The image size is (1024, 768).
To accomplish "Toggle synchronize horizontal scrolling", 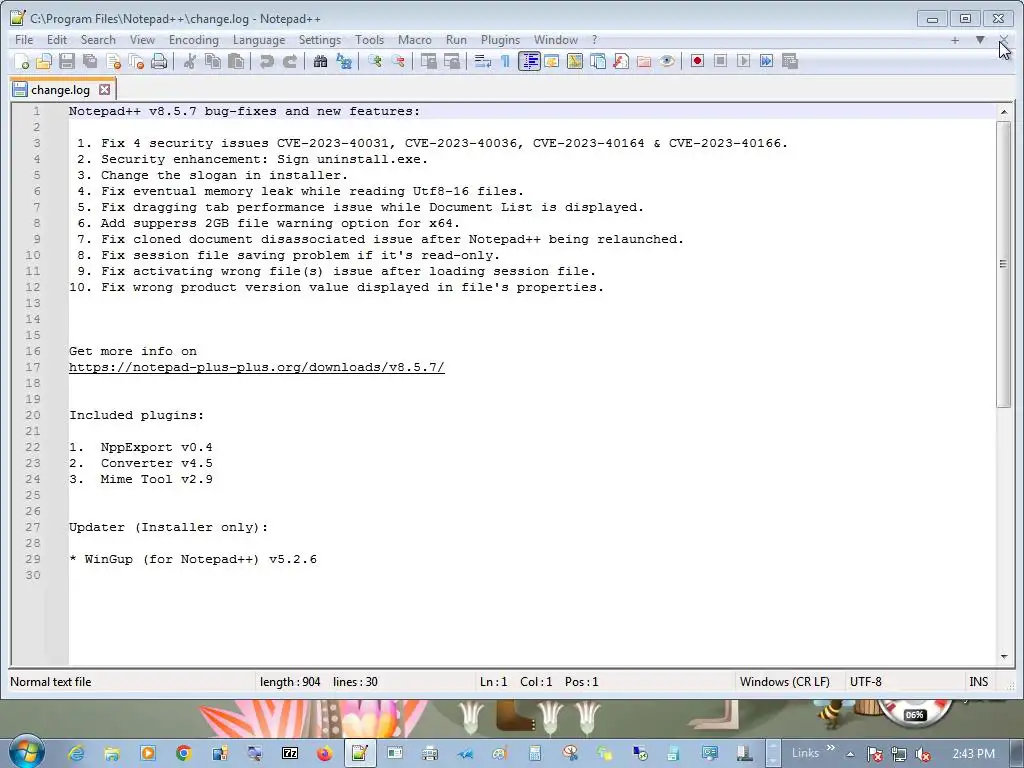I will point(452,61).
